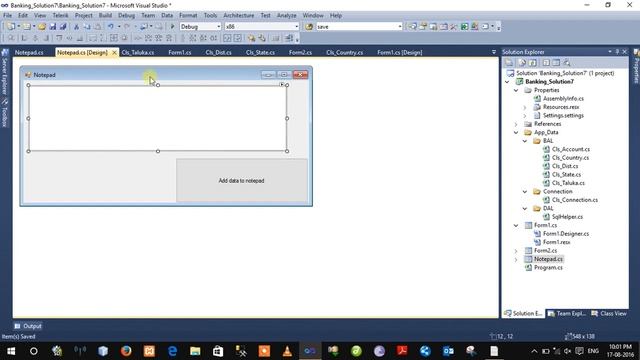Screen dimensions: 640x360
Task: Collapse the Properties folder node
Action: (516, 90)
